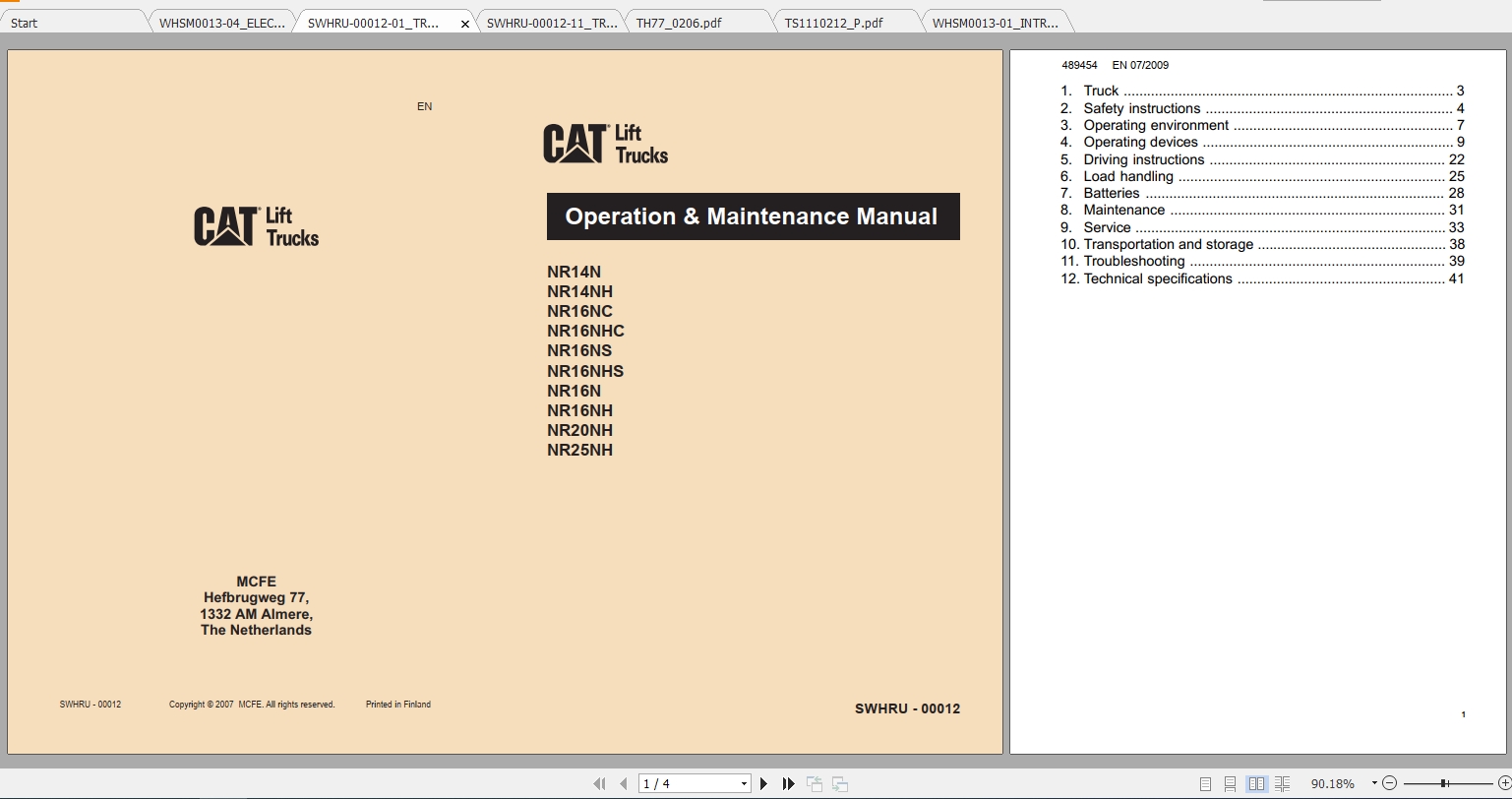Click inside the page number field
Screen dimensions: 1512x799
pyautogui.click(x=689, y=782)
